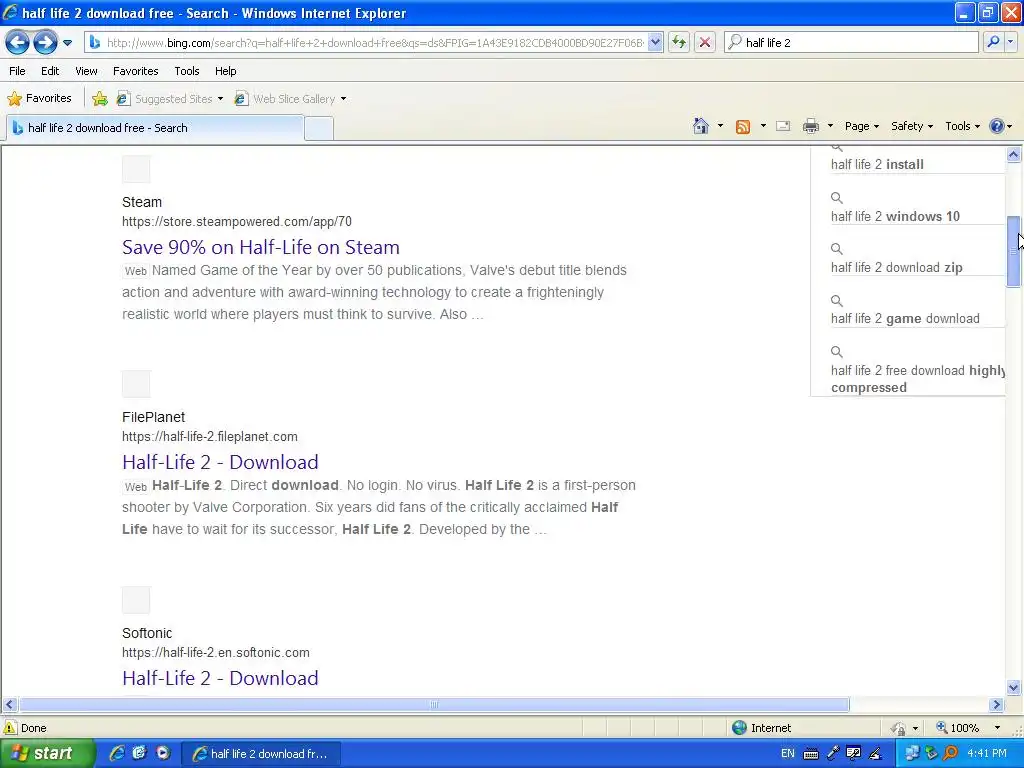Click the EN language bar indicator
The width and height of the screenshot is (1024, 768).
(788, 754)
